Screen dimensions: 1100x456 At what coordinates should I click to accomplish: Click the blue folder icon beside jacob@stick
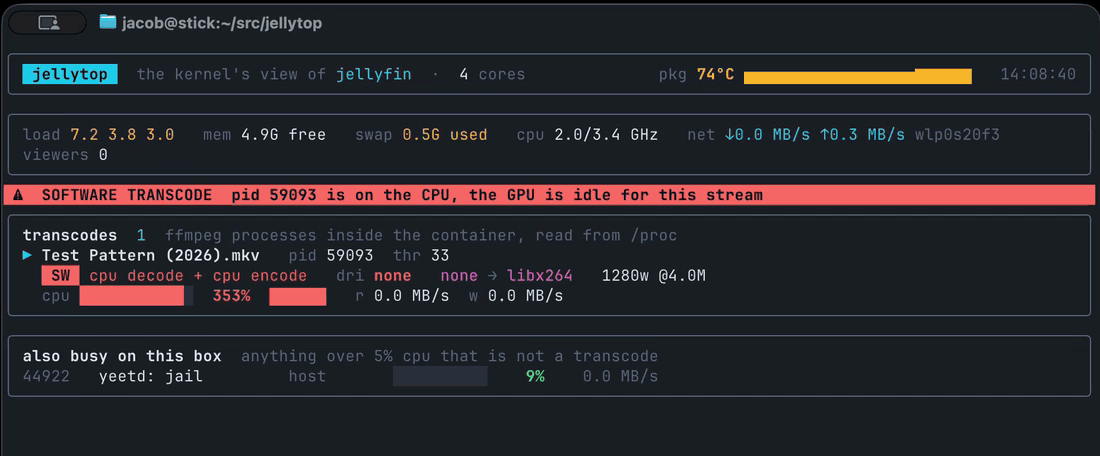(107, 22)
